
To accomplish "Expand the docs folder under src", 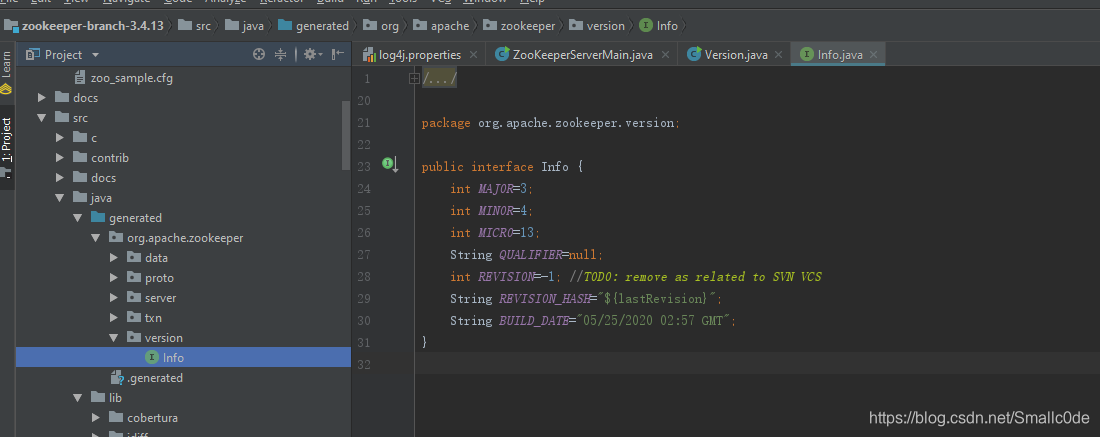I will click(x=60, y=177).
